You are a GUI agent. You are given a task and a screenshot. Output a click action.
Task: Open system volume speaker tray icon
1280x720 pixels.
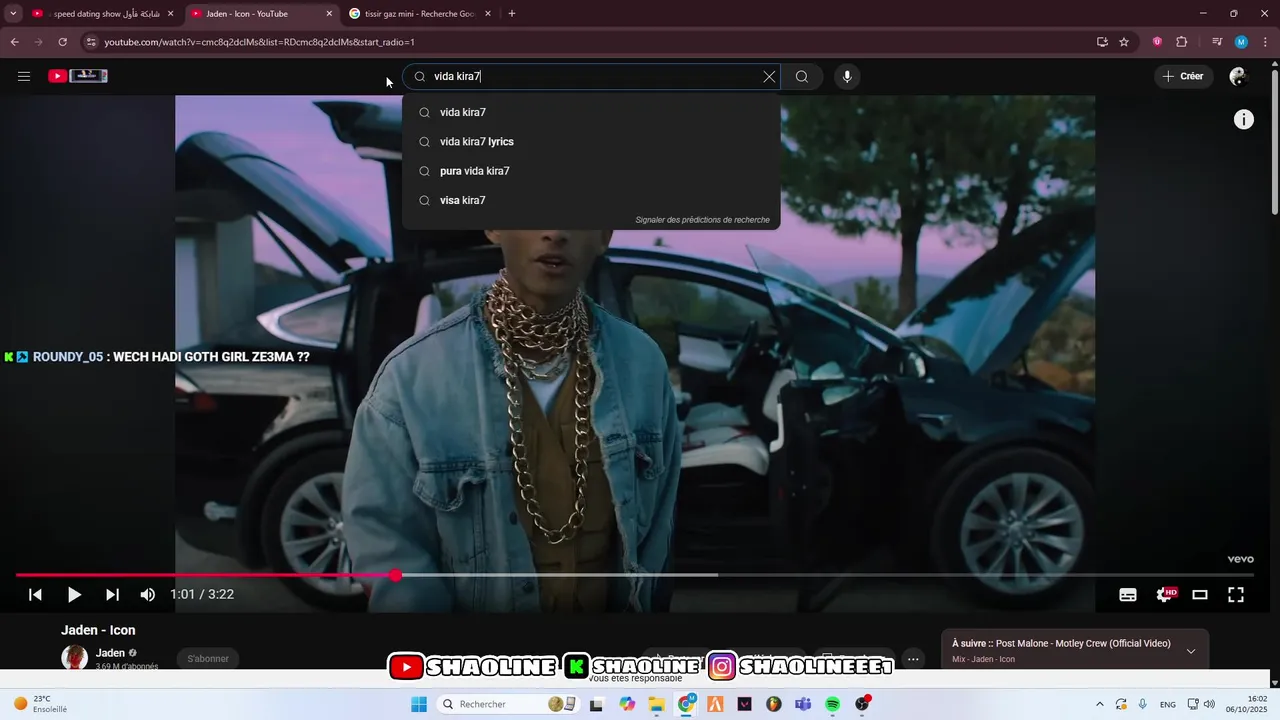[x=1209, y=704]
